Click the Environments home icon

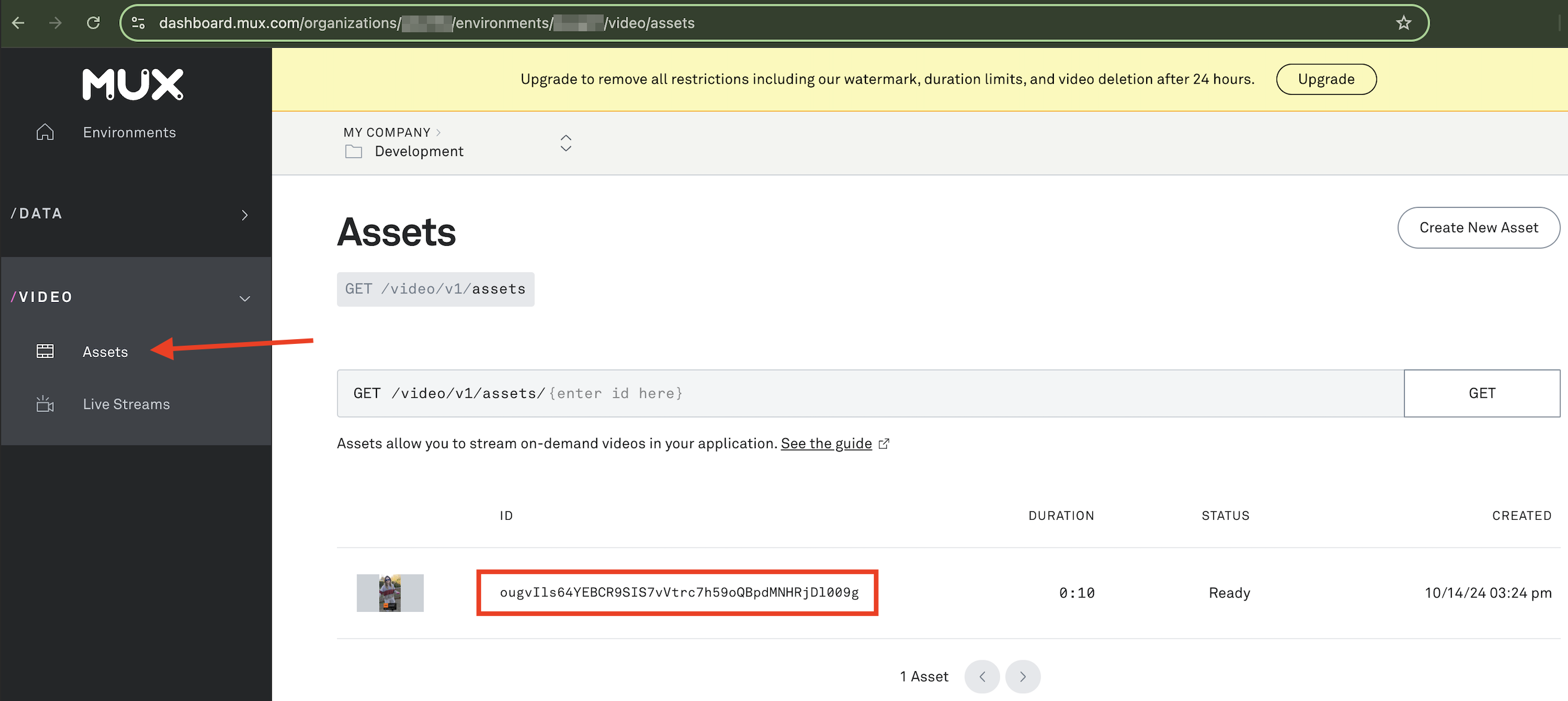(x=45, y=132)
